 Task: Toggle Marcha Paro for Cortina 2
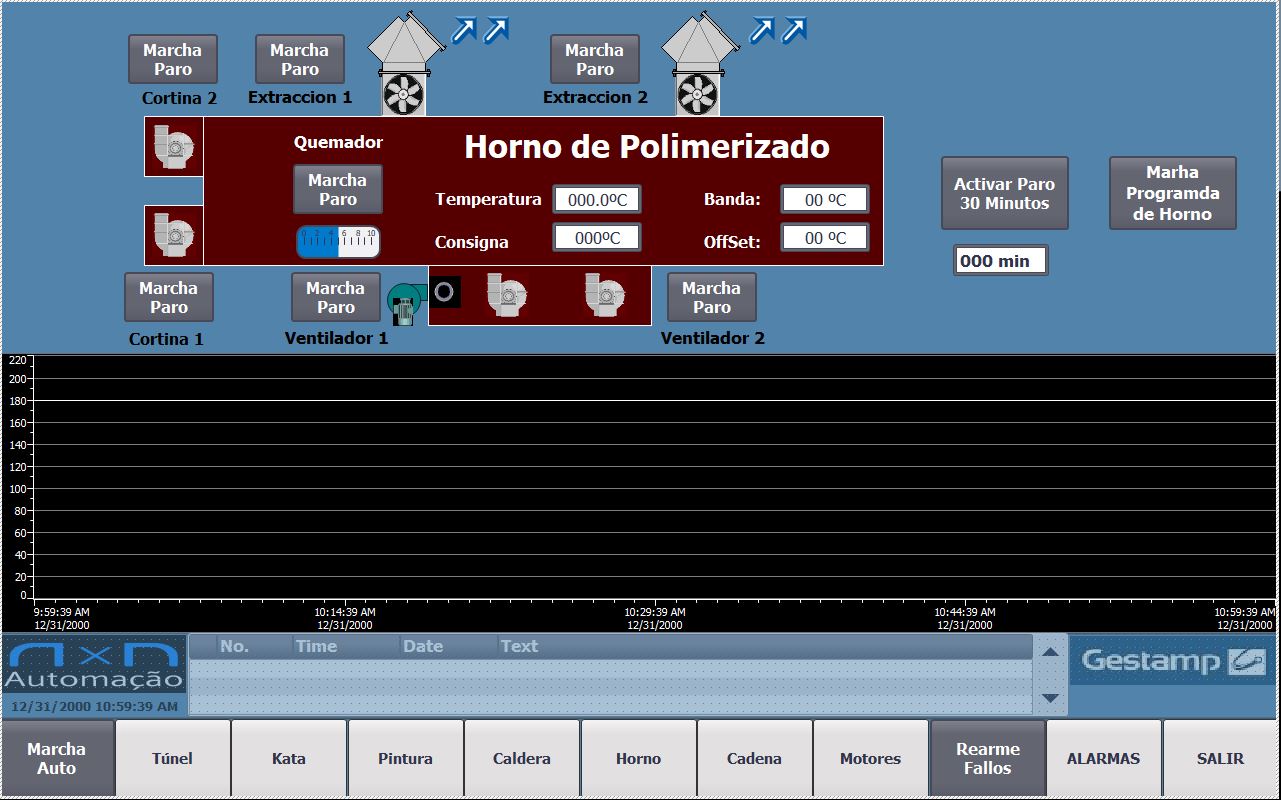(x=172, y=60)
